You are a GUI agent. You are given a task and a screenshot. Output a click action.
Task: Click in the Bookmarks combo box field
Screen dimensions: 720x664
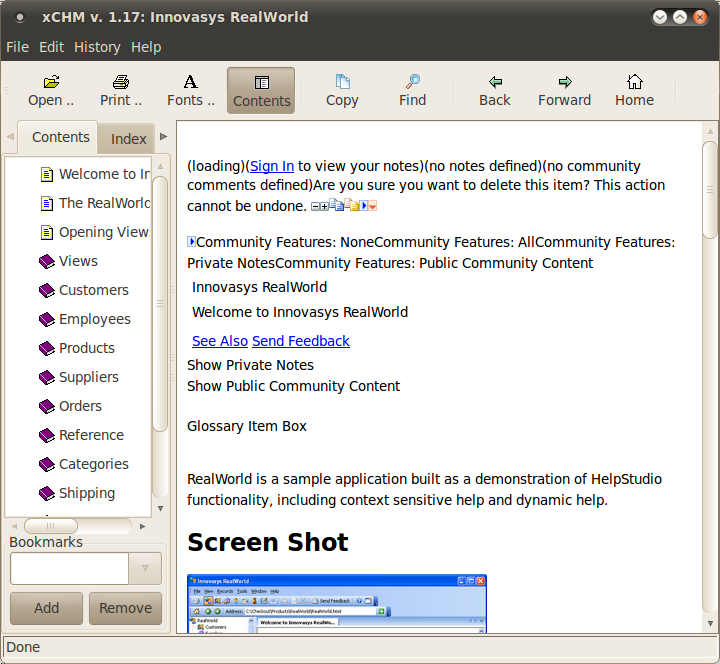click(69, 568)
